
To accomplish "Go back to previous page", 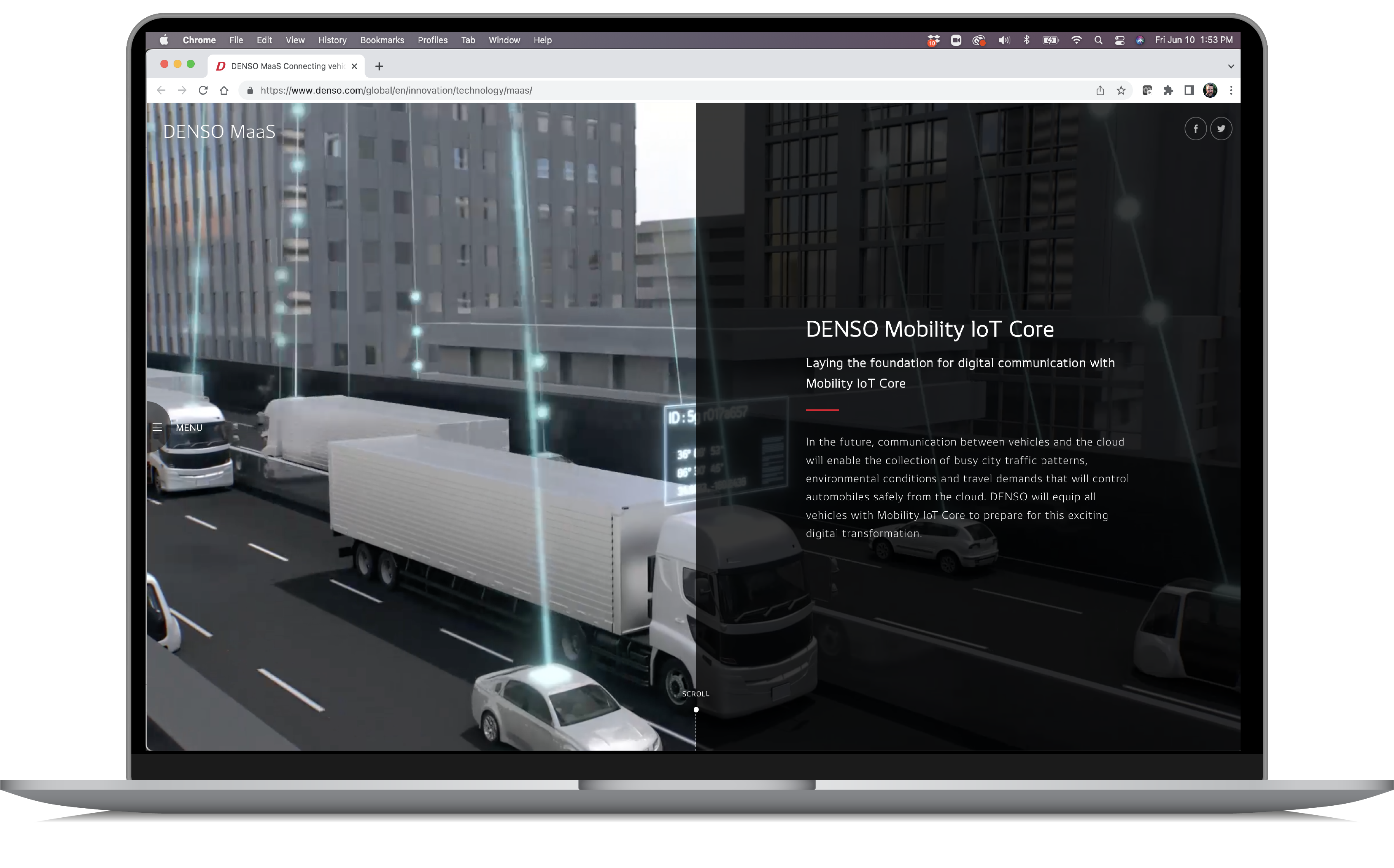I will coord(161,90).
